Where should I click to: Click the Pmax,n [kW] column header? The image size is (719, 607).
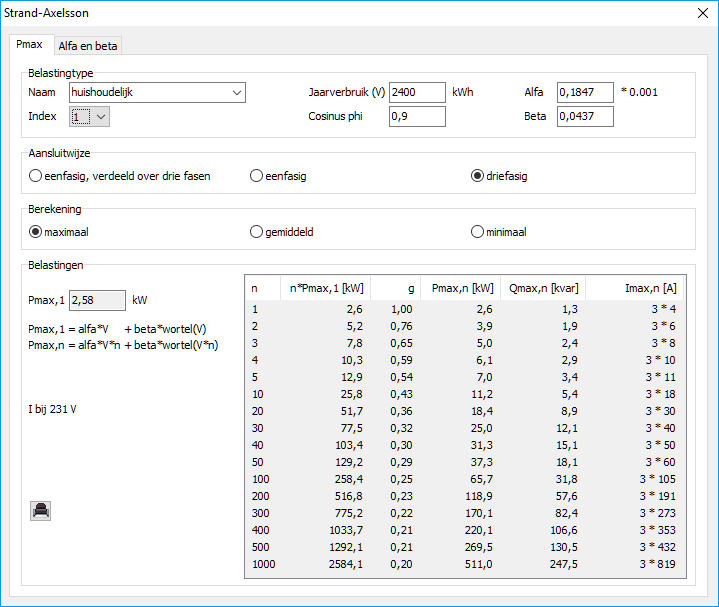click(461, 288)
